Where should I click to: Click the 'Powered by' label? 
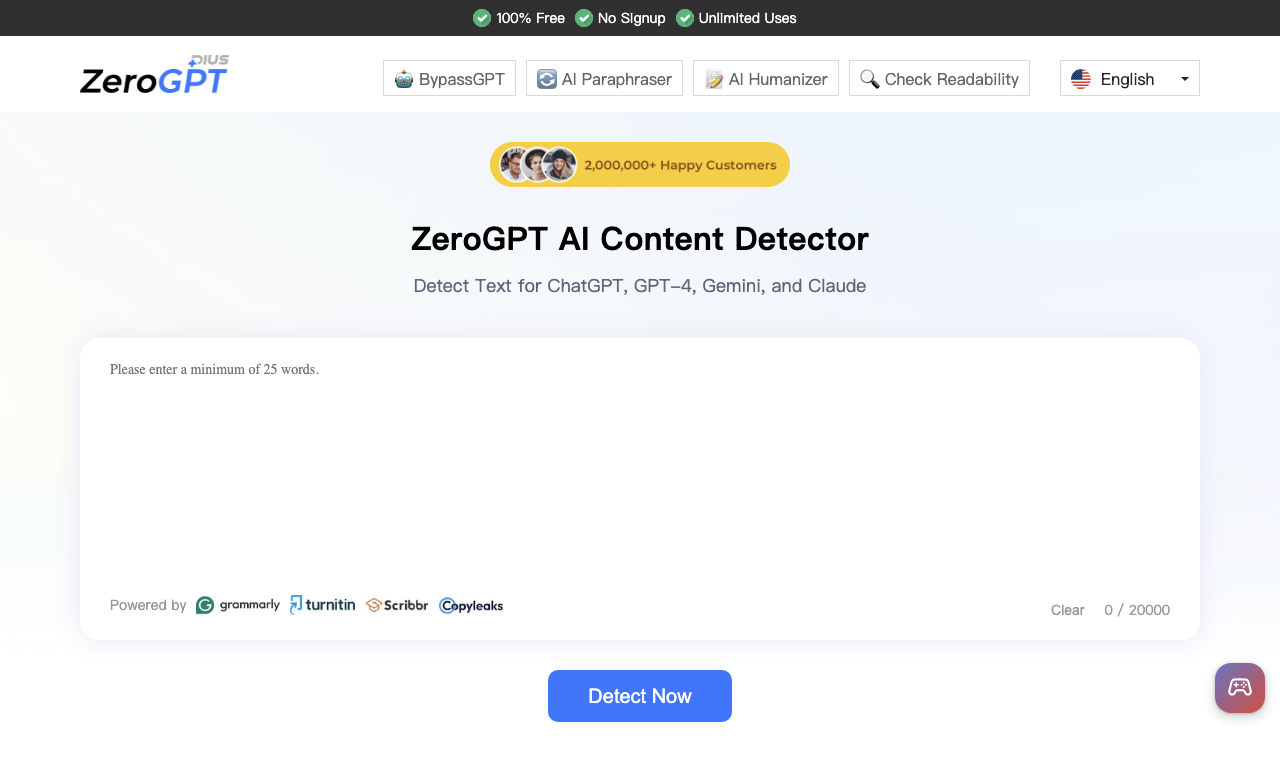(148, 605)
